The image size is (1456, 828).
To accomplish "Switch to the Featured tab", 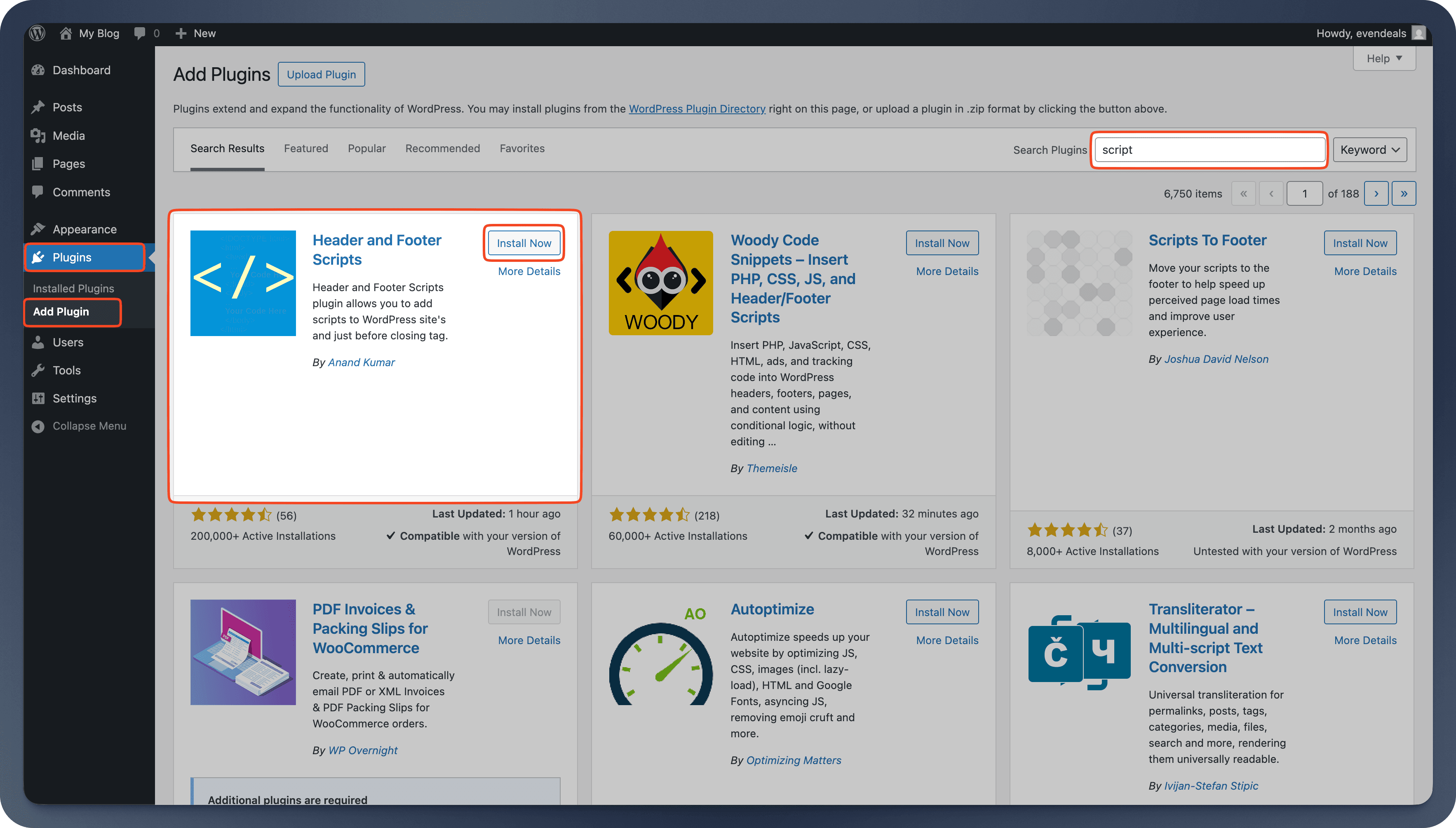I will tap(306, 148).
